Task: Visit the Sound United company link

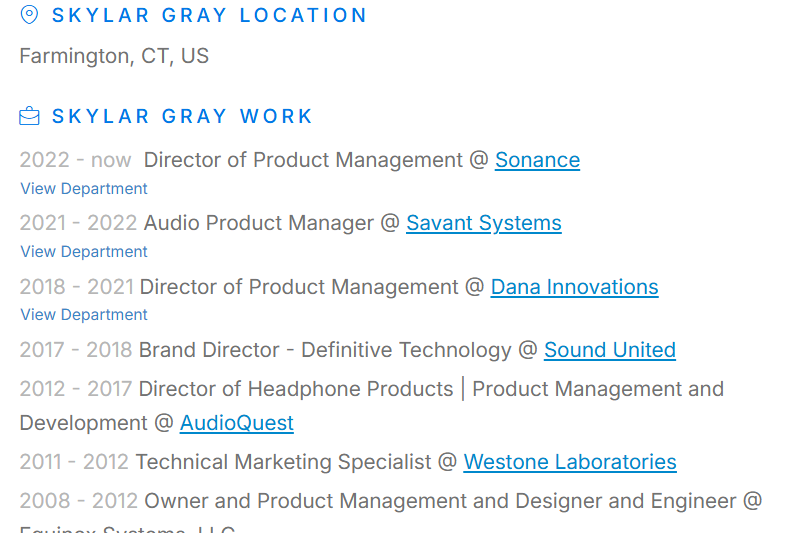Action: pyautogui.click(x=609, y=350)
